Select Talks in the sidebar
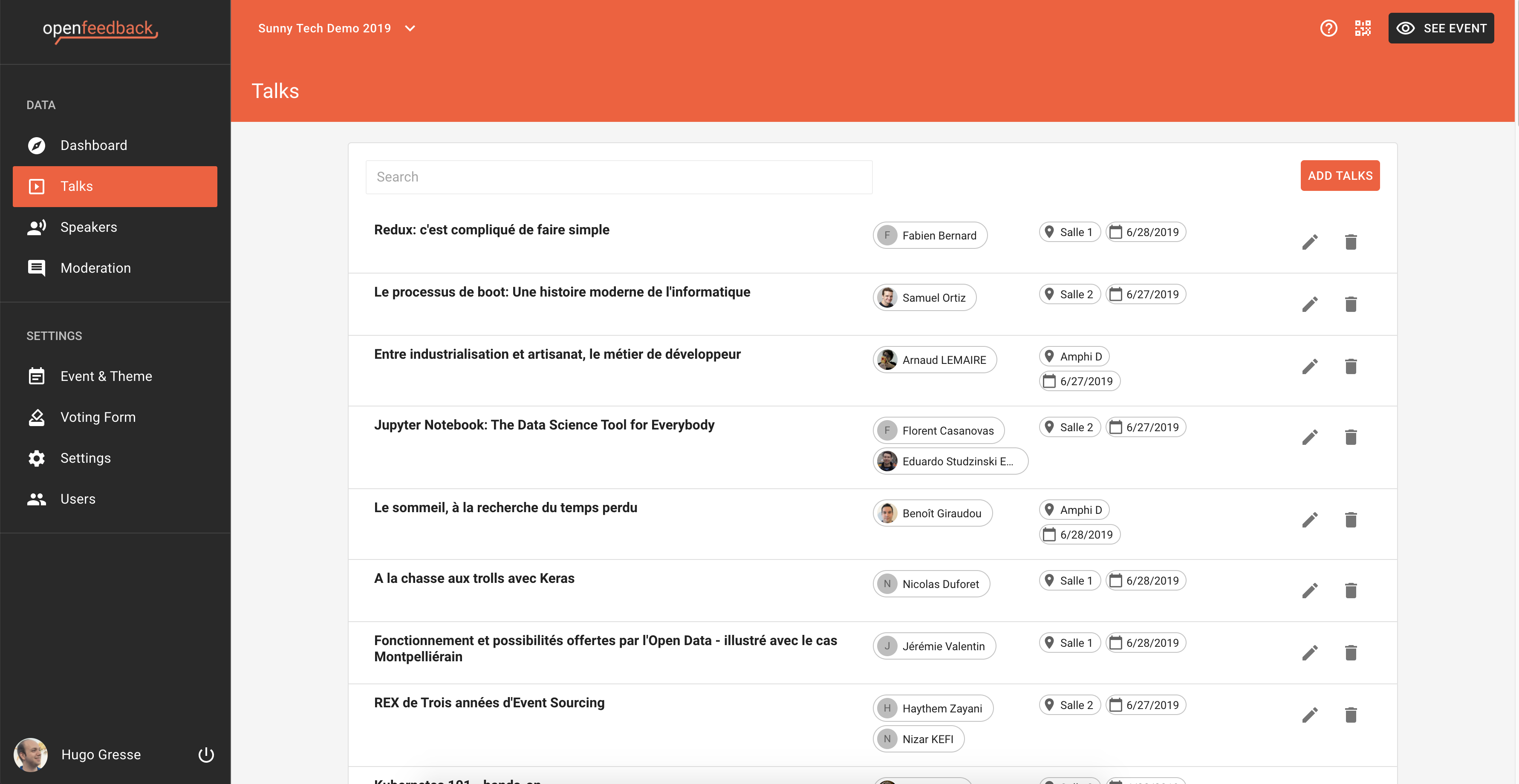 click(x=115, y=186)
